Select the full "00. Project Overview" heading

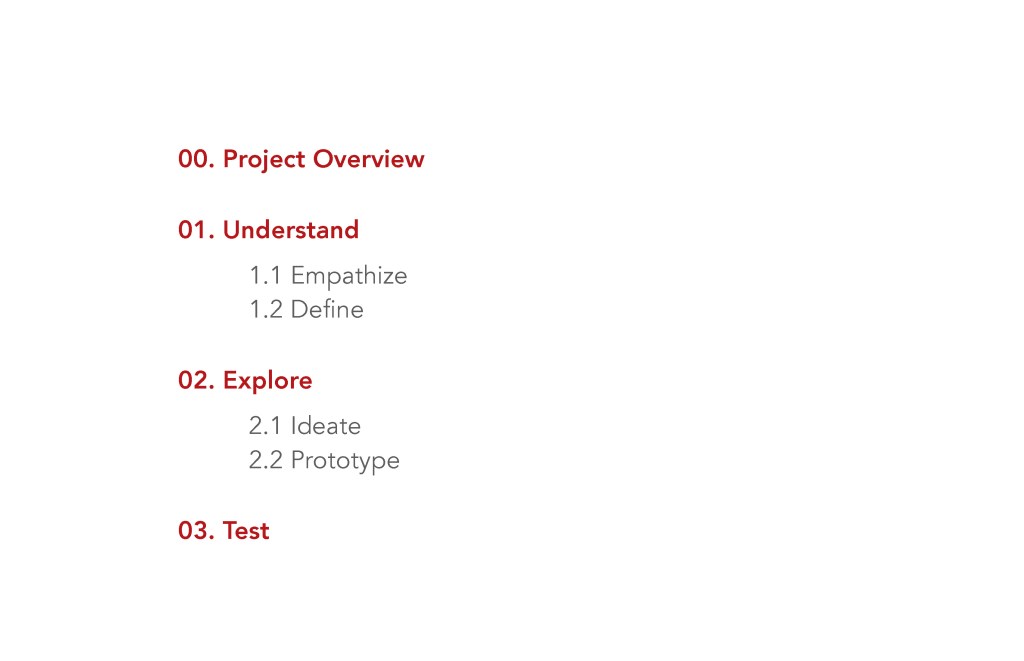(301, 159)
